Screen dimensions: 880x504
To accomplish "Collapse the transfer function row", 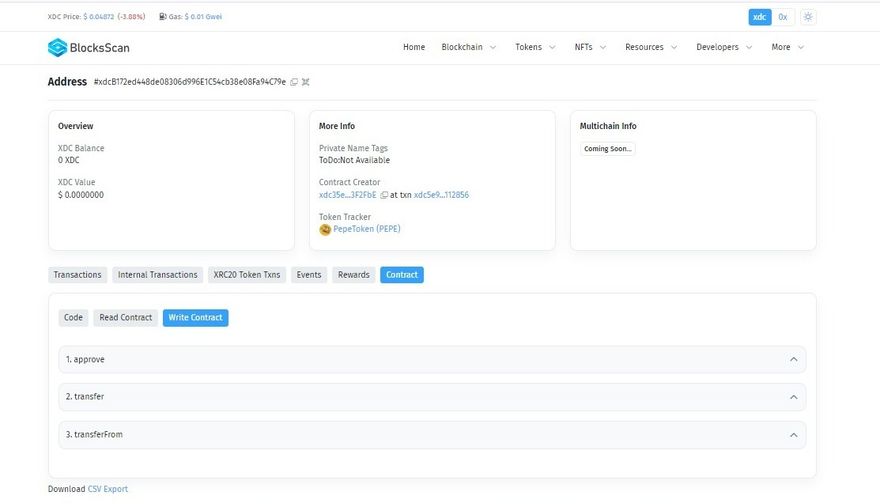I will (793, 397).
